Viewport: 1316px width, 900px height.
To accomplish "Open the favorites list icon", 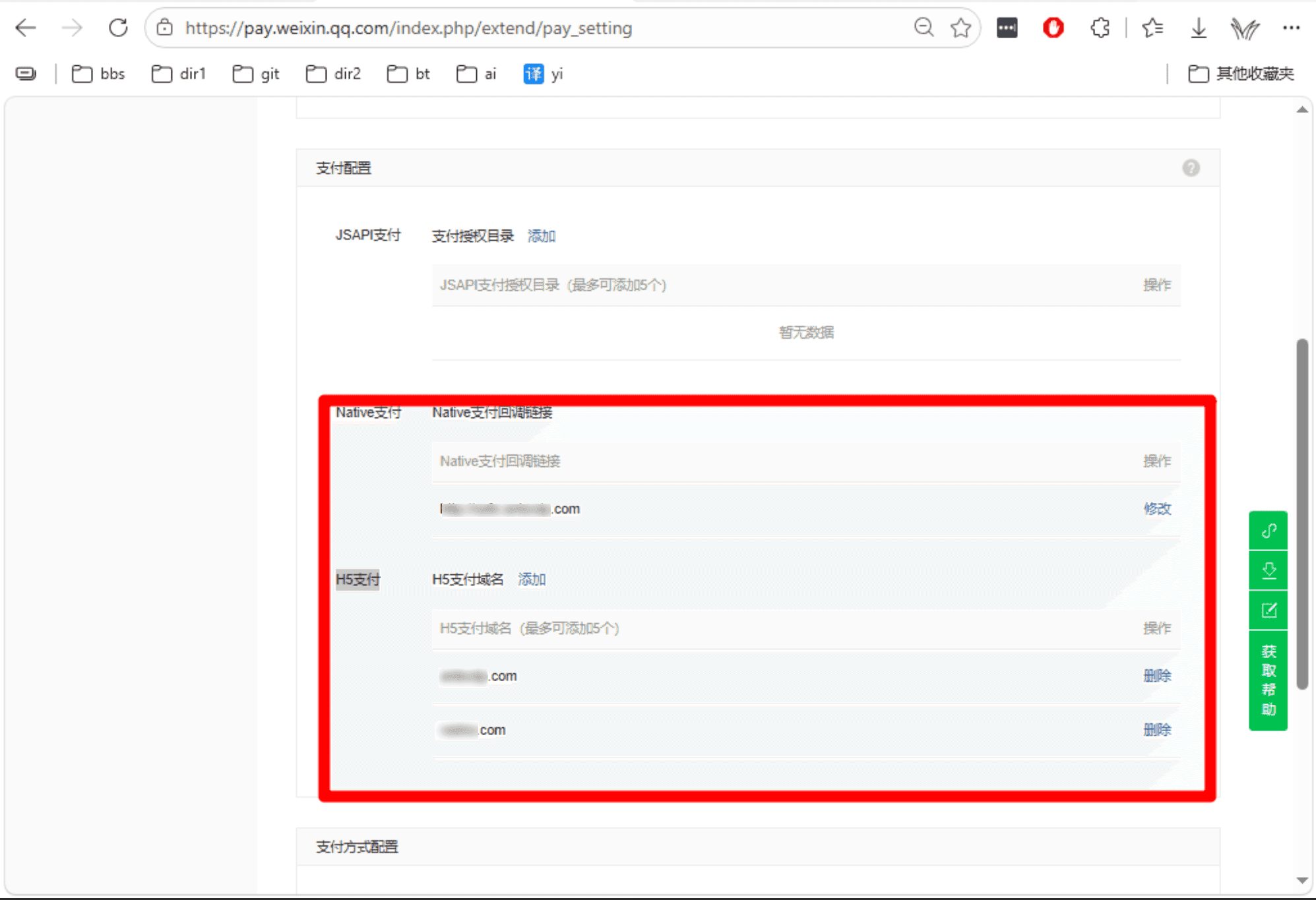I will (x=1152, y=28).
